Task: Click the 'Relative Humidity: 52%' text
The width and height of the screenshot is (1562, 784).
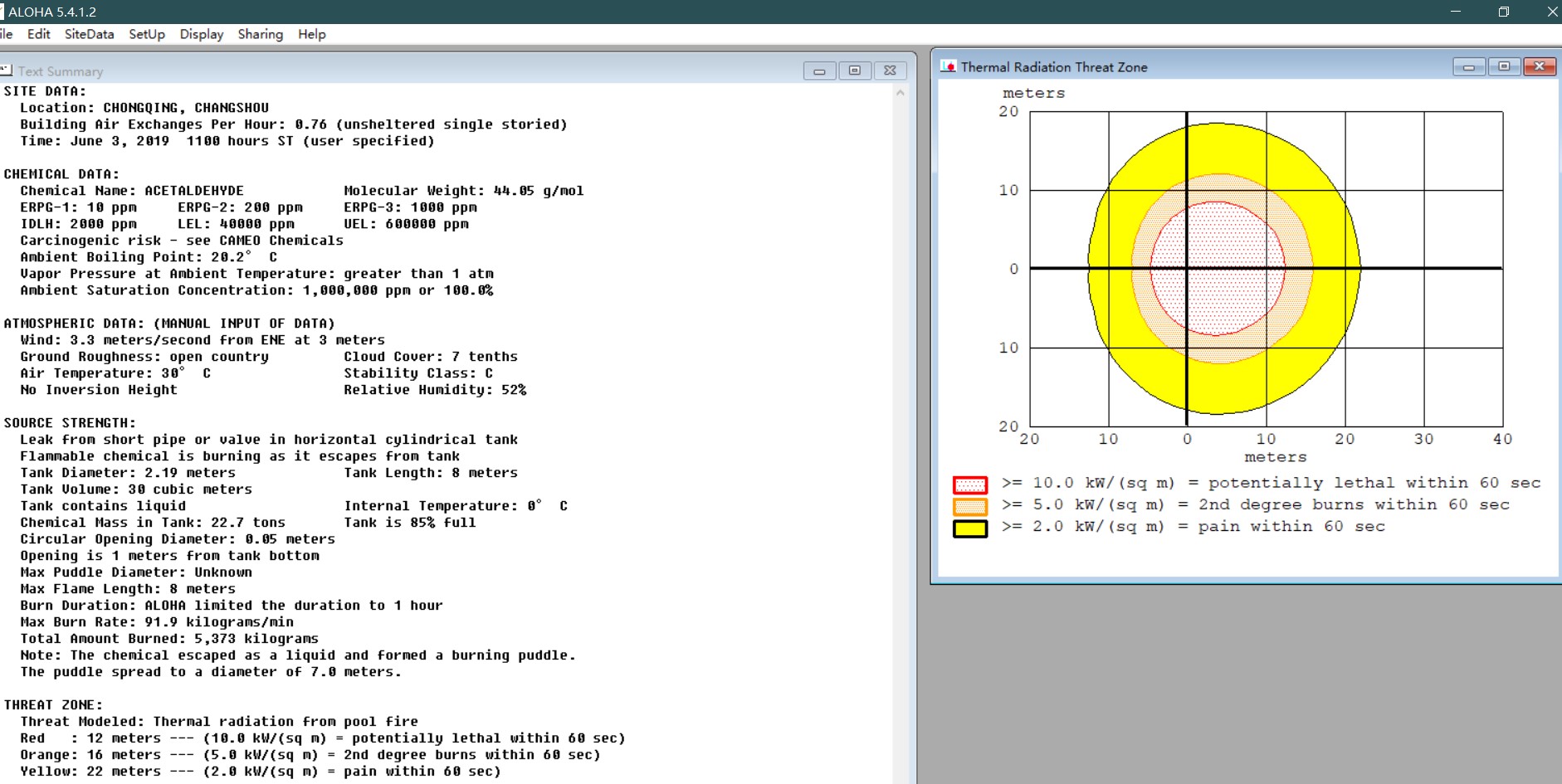Action: pyautogui.click(x=435, y=390)
